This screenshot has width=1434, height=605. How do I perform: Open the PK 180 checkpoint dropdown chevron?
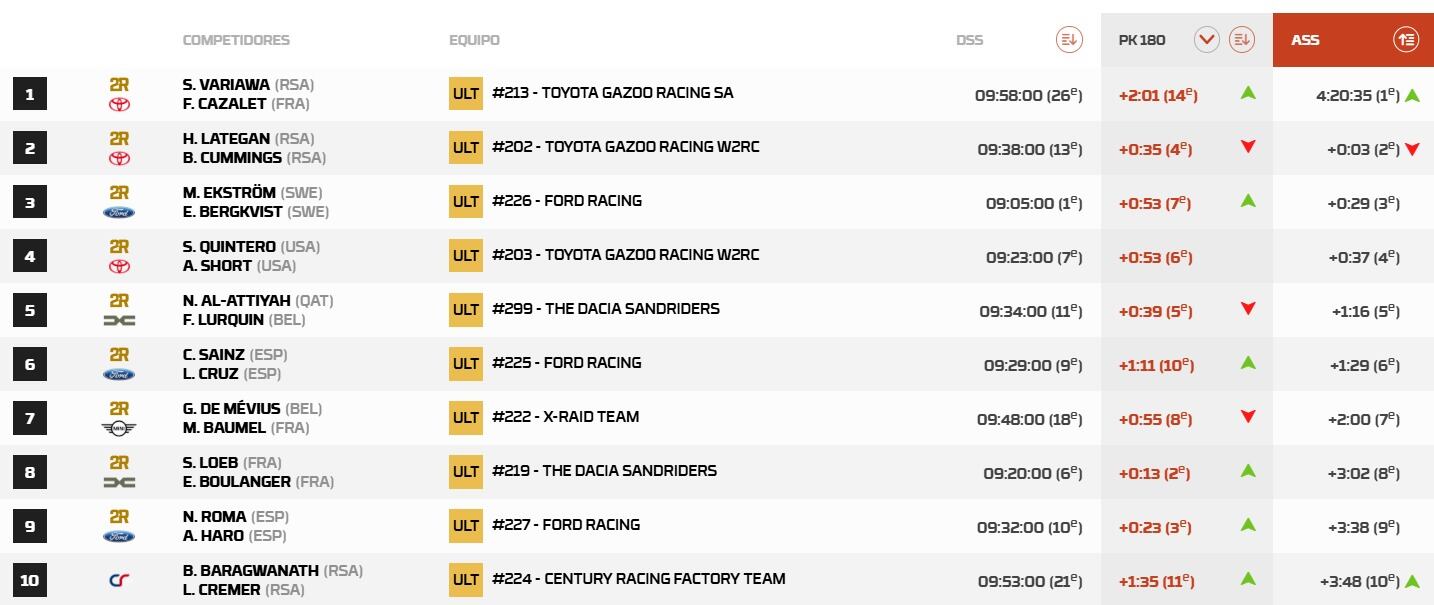pyautogui.click(x=1207, y=40)
